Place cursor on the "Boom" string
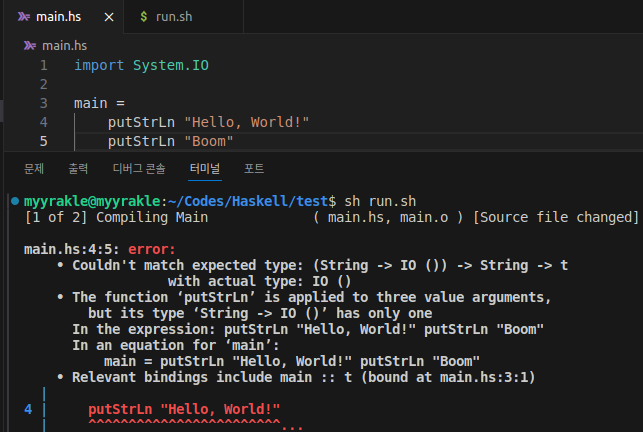 (x=207, y=141)
